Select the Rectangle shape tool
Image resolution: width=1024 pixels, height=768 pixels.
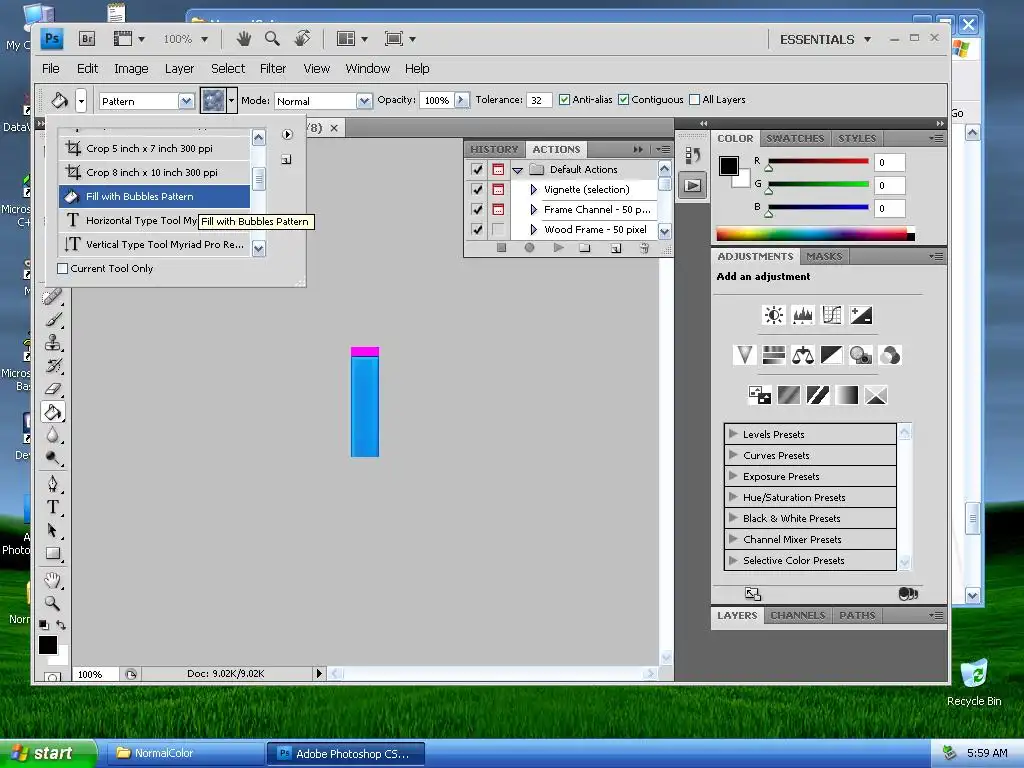point(53,554)
